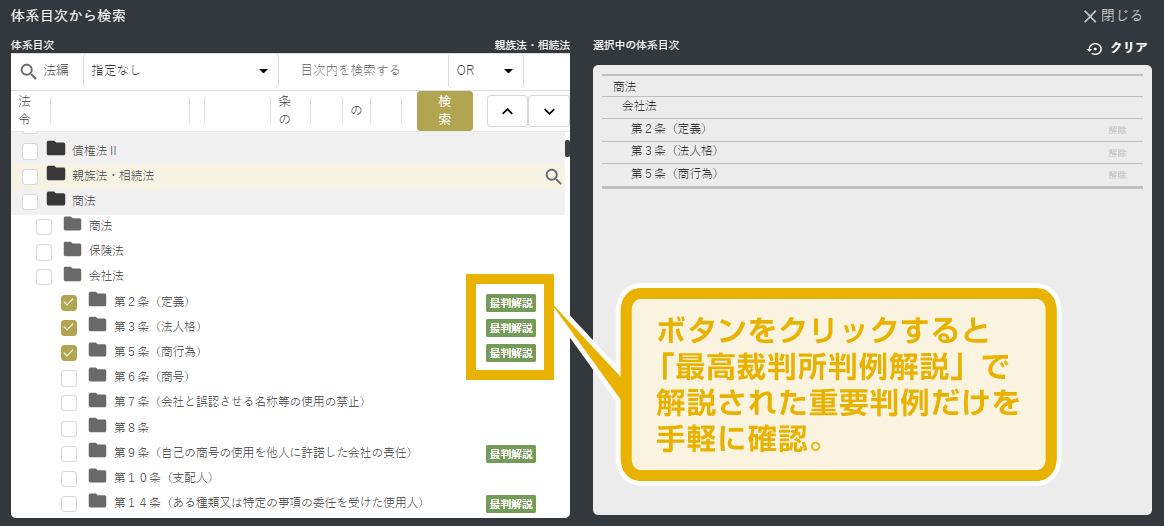Open the OR search operator dropdown
The image size is (1164, 526).
[x=485, y=71]
